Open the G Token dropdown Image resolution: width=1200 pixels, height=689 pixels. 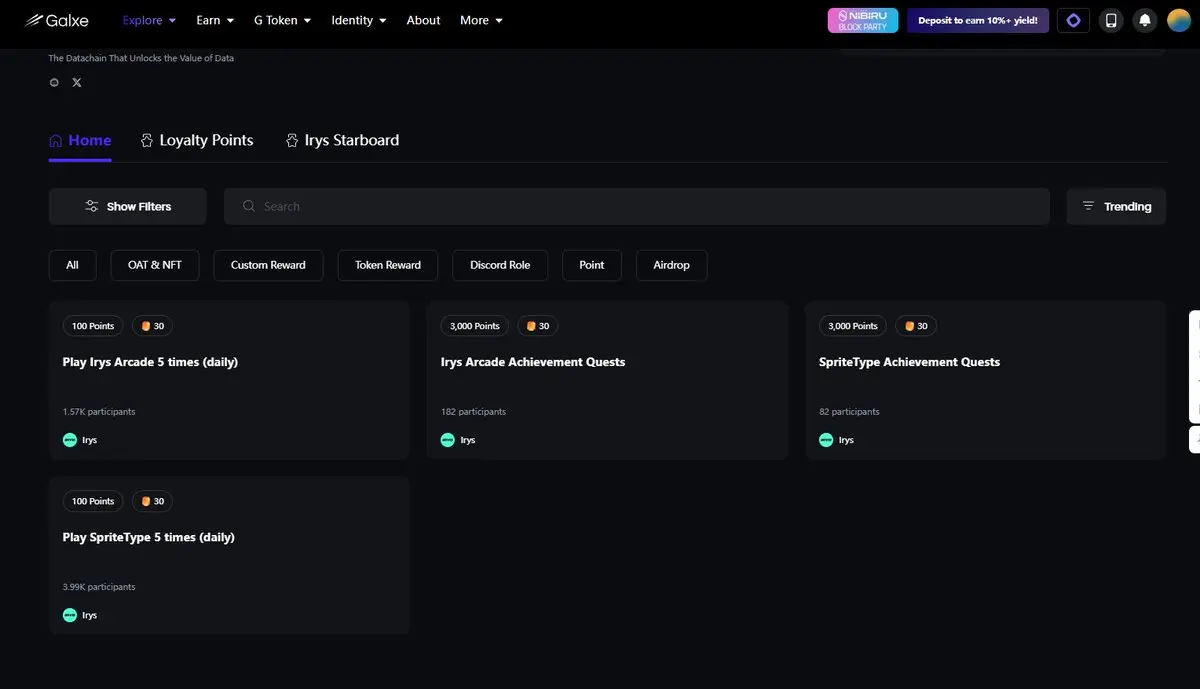coord(282,20)
